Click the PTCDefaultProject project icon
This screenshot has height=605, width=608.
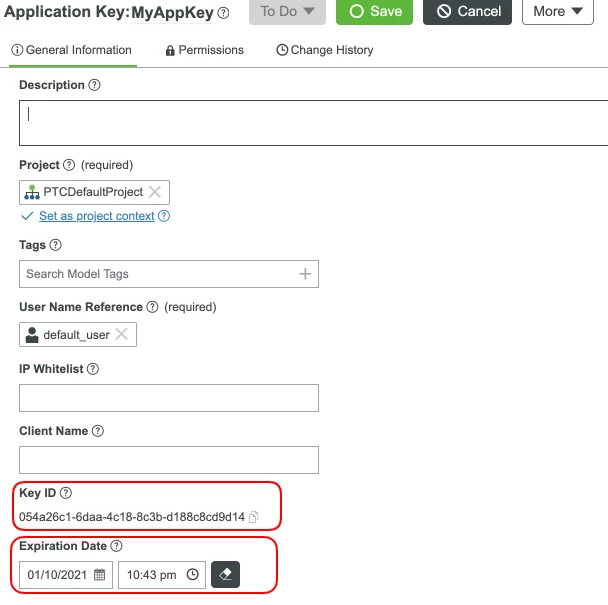coord(32,192)
